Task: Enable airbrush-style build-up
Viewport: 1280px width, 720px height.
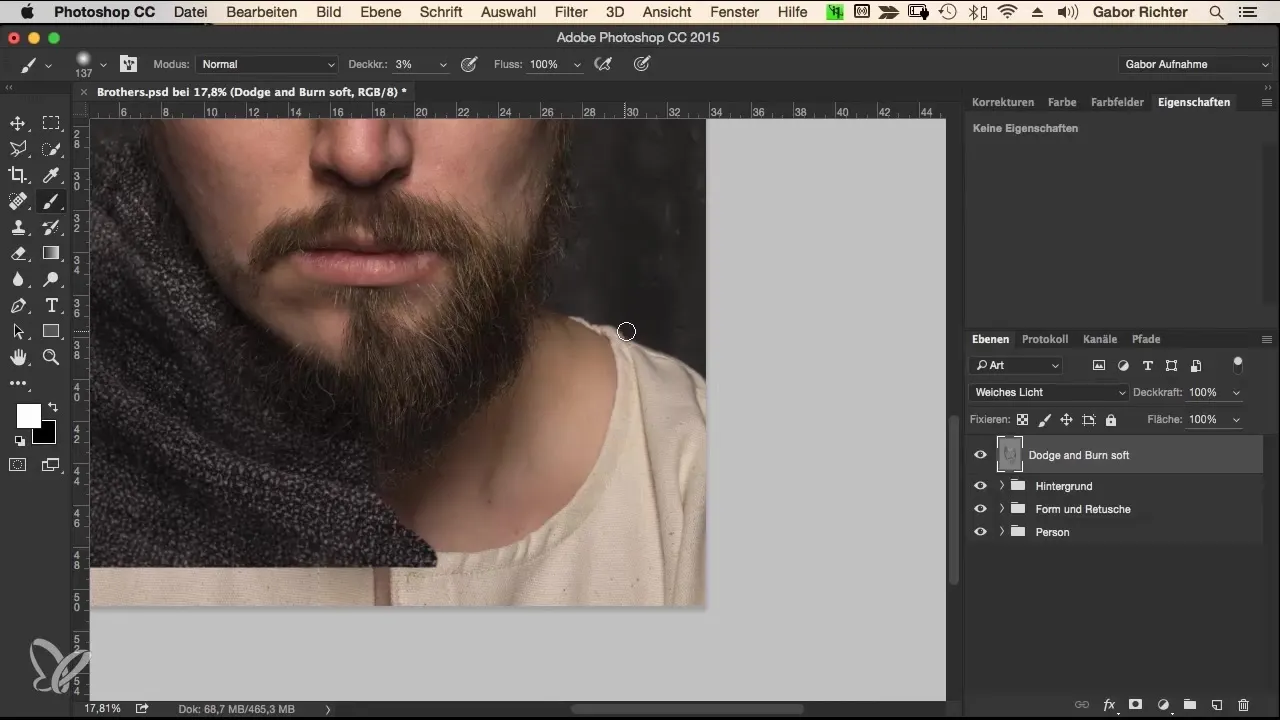Action: (602, 64)
